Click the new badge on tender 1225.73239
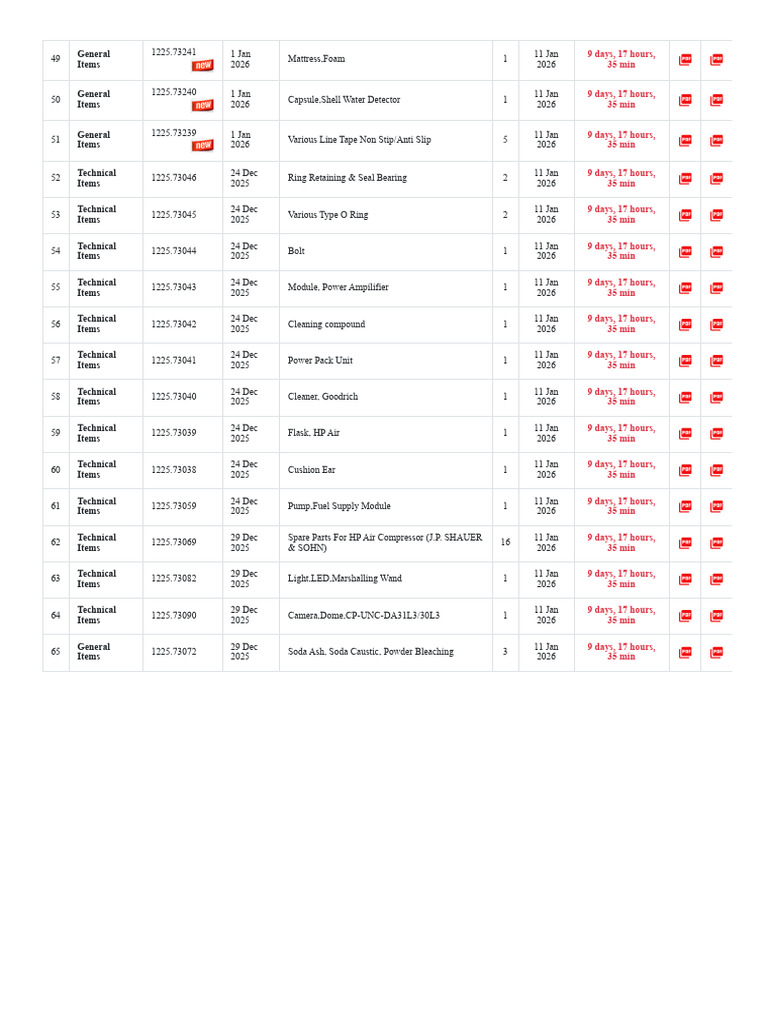The height and width of the screenshot is (1024, 768). click(x=202, y=145)
